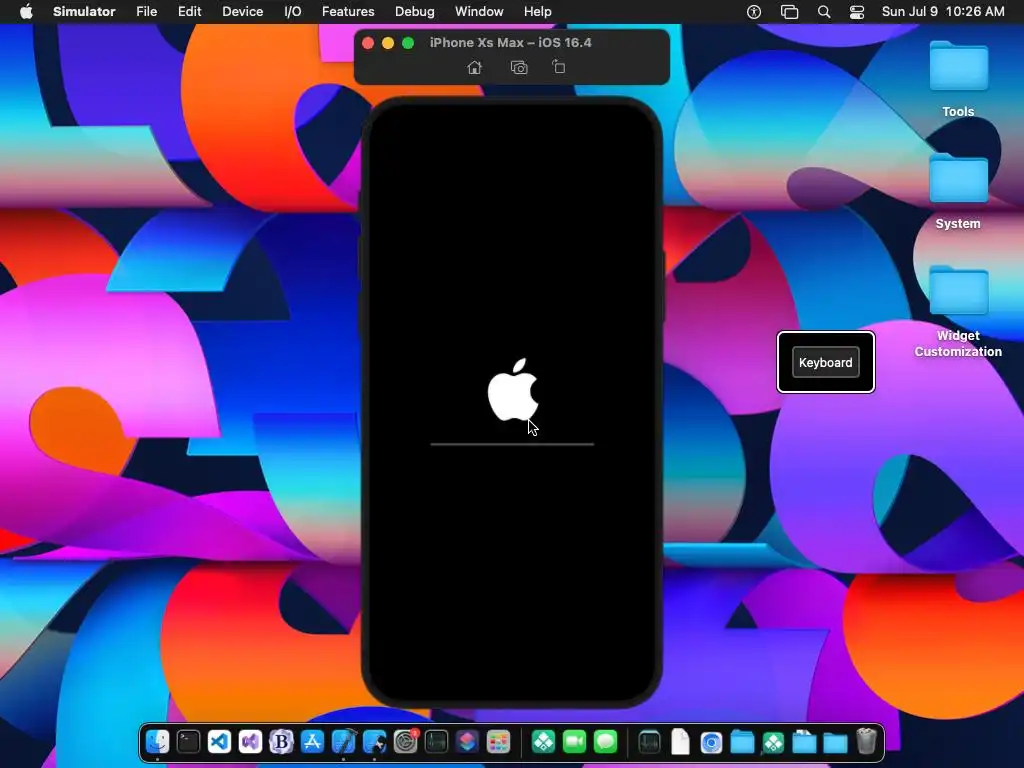Image resolution: width=1024 pixels, height=768 pixels.
Task: Click the date and time in the menu bar
Action: pos(943,11)
